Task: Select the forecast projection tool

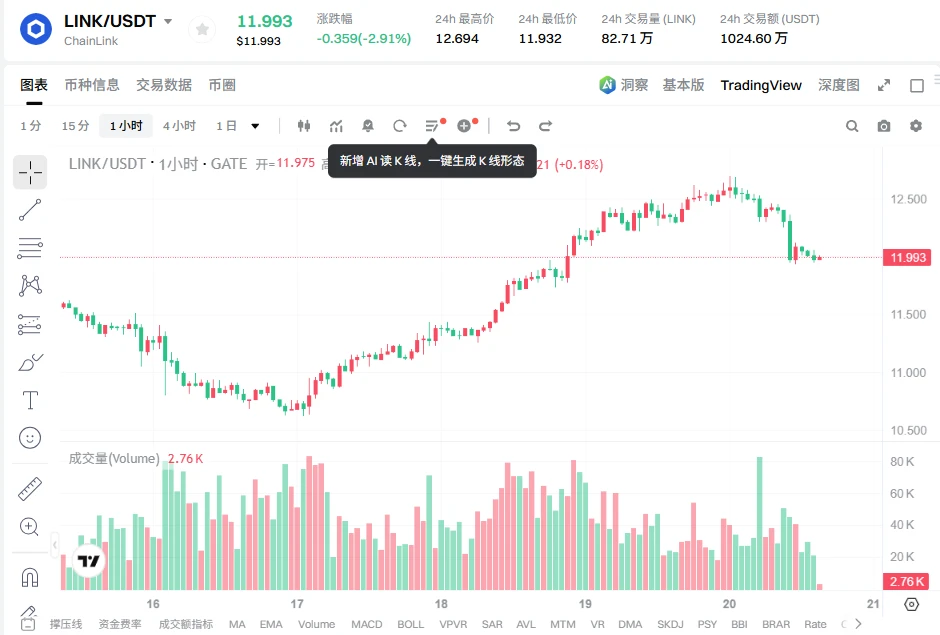Action: coord(30,324)
